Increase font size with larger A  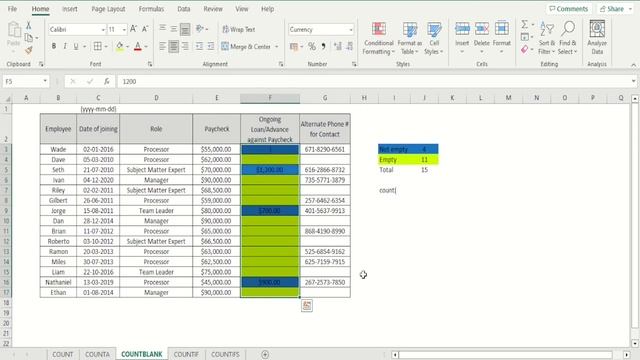point(133,29)
